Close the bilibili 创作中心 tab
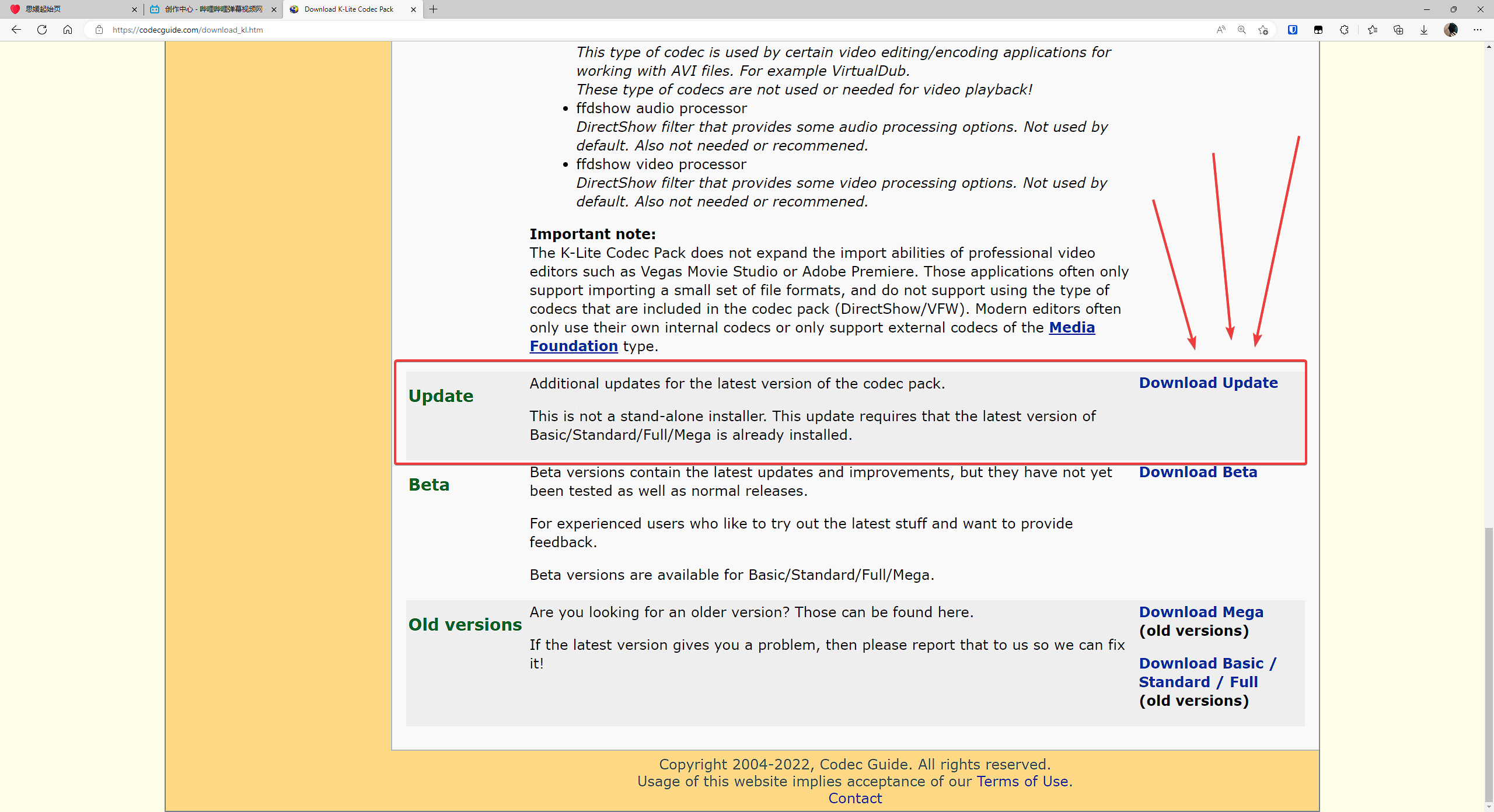Image resolution: width=1494 pixels, height=812 pixels. click(274, 9)
